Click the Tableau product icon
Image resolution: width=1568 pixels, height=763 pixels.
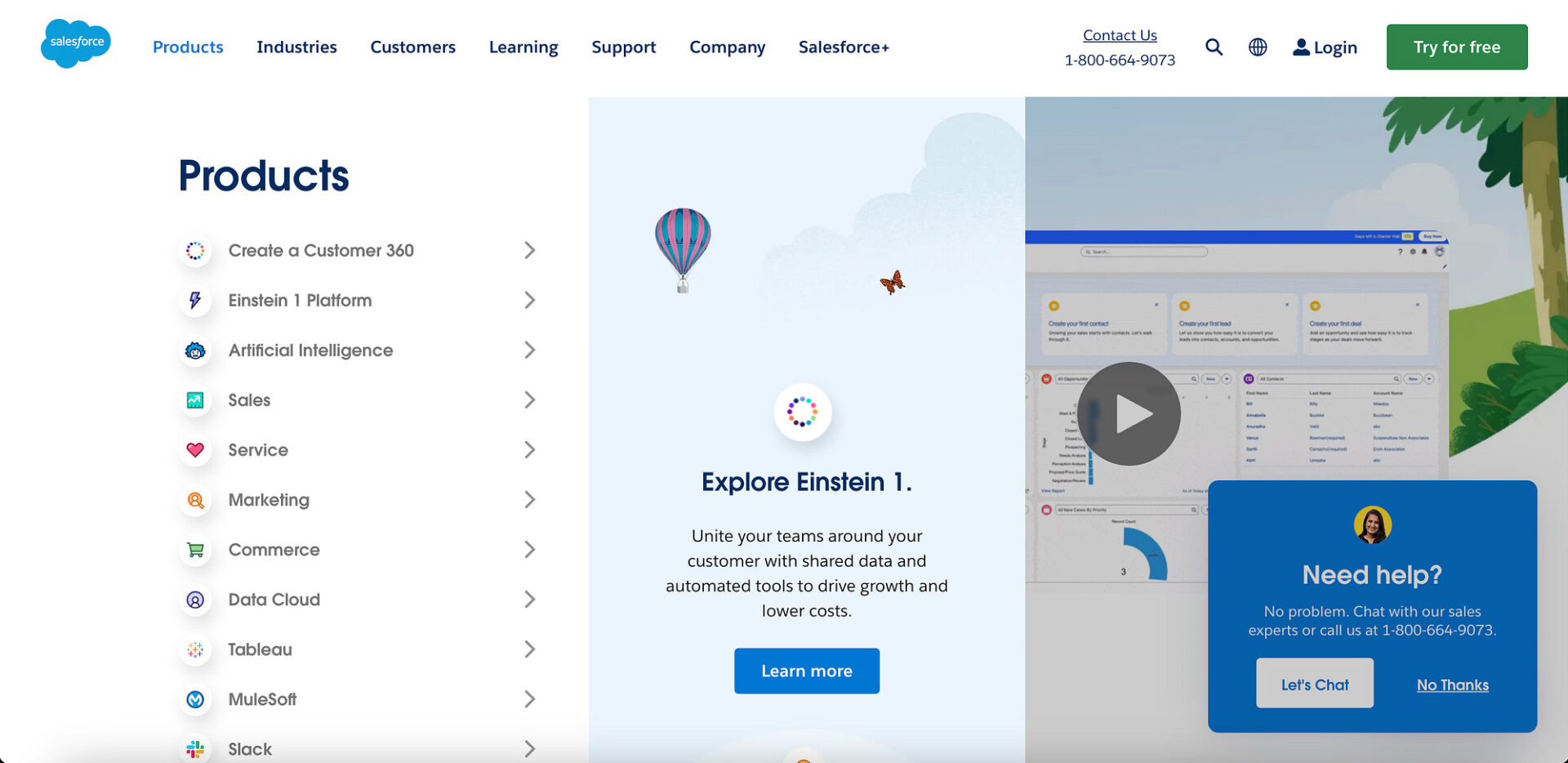click(x=195, y=649)
